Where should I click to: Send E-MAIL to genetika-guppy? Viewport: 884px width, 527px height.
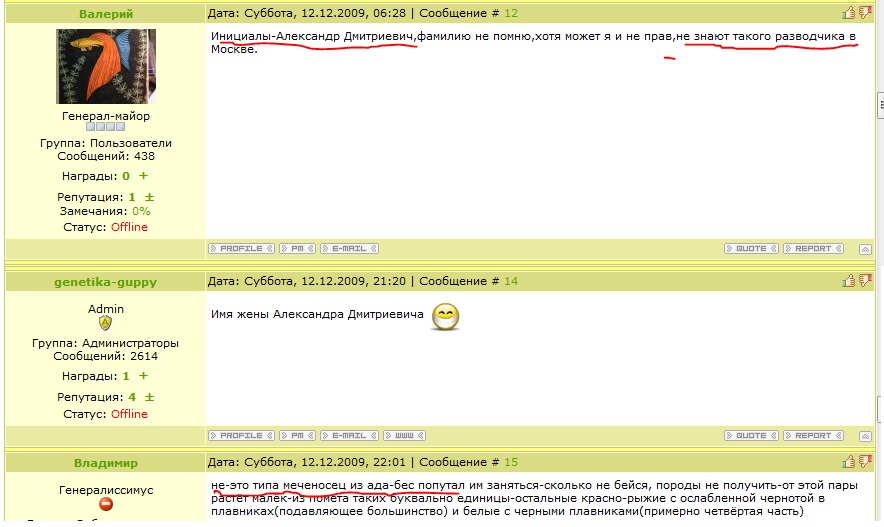coord(349,436)
